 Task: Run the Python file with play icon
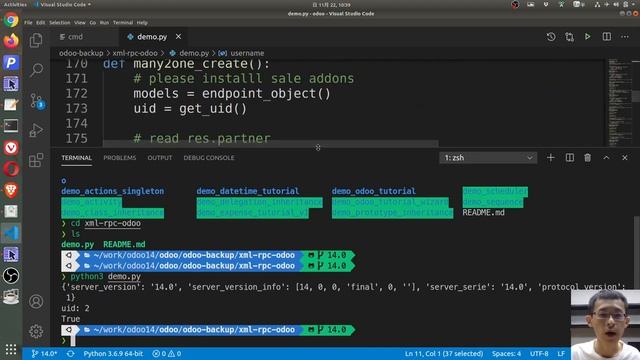tap(588, 37)
